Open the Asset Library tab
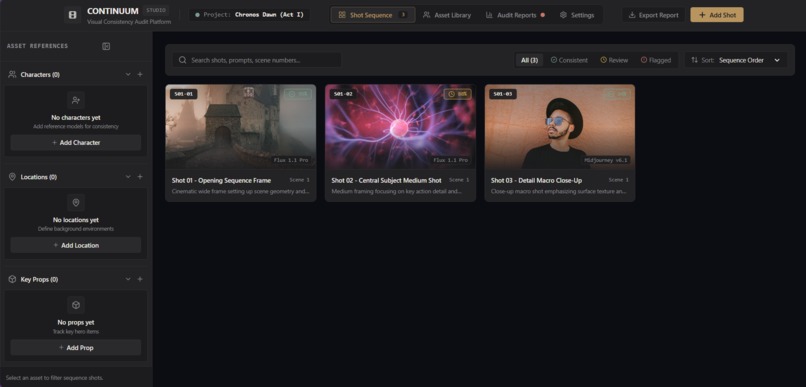 click(447, 15)
